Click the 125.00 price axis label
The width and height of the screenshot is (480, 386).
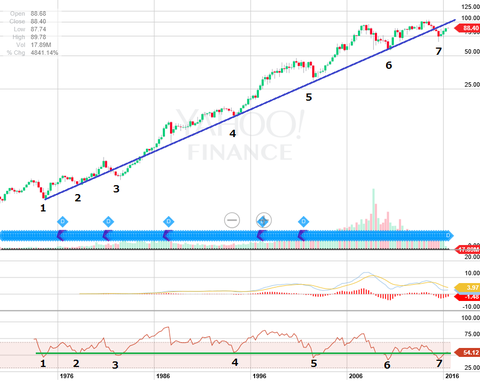point(470,7)
